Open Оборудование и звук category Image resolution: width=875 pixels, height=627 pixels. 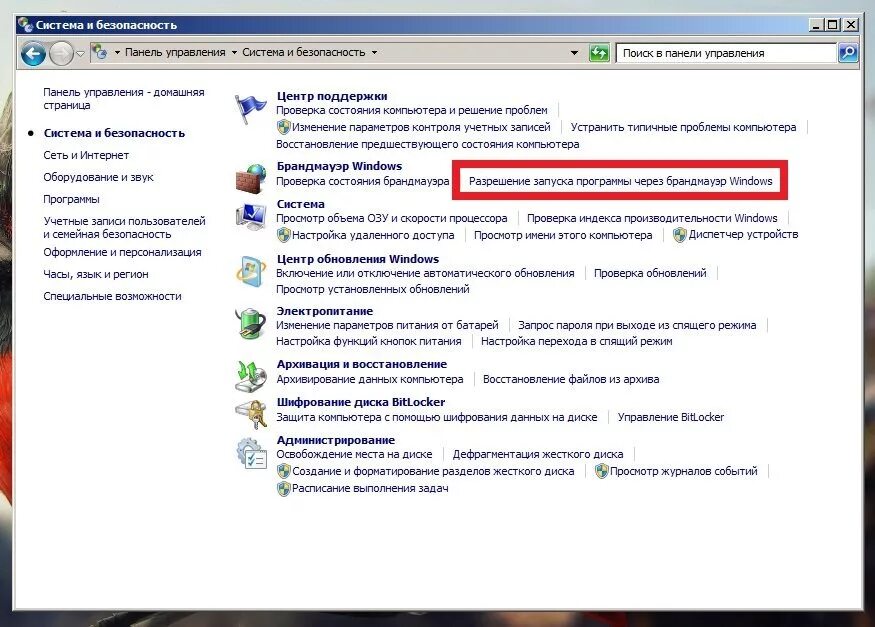98,177
